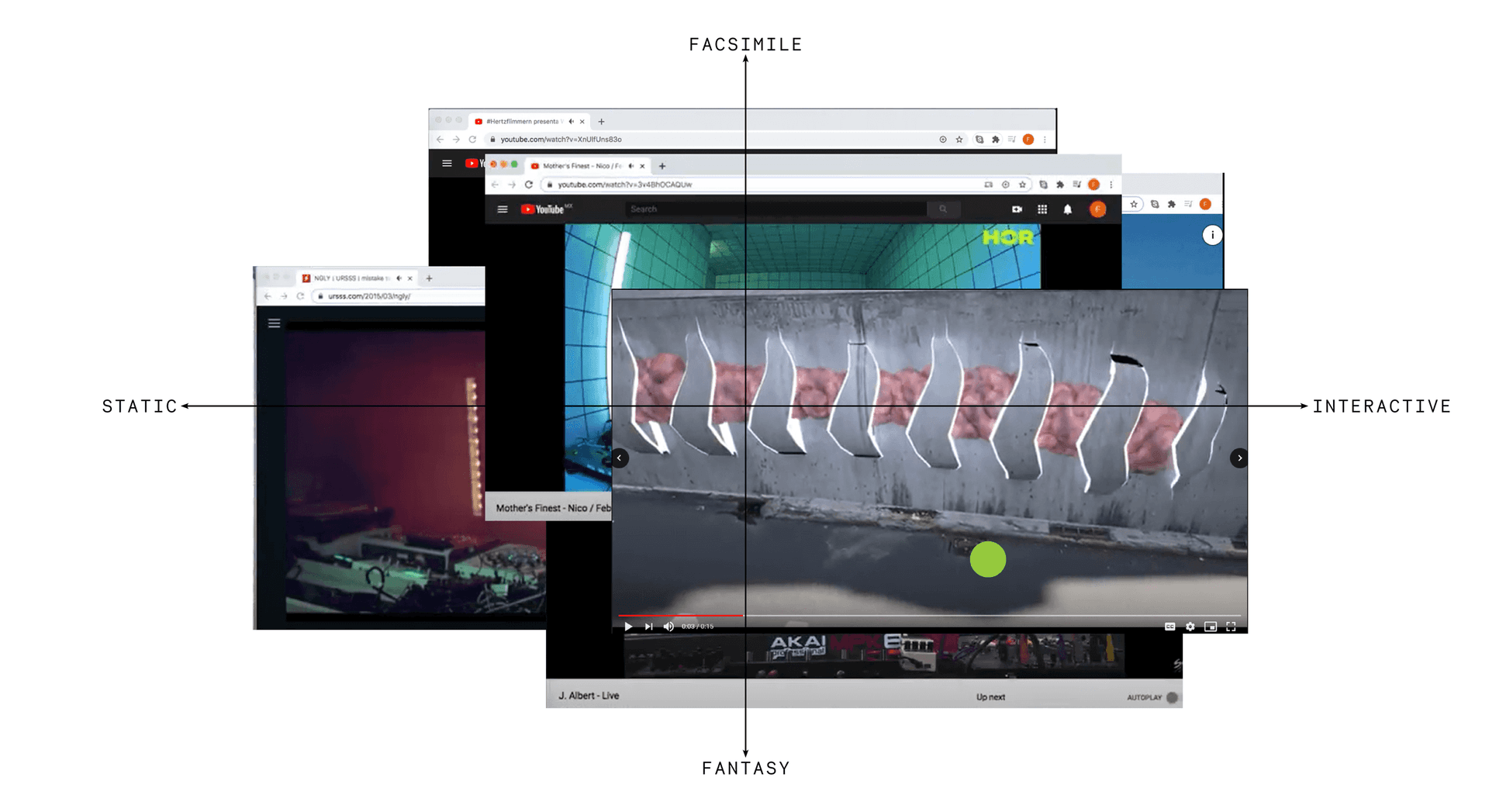
Task: Mute the Mother's Finest tab audio
Action: pos(631,166)
